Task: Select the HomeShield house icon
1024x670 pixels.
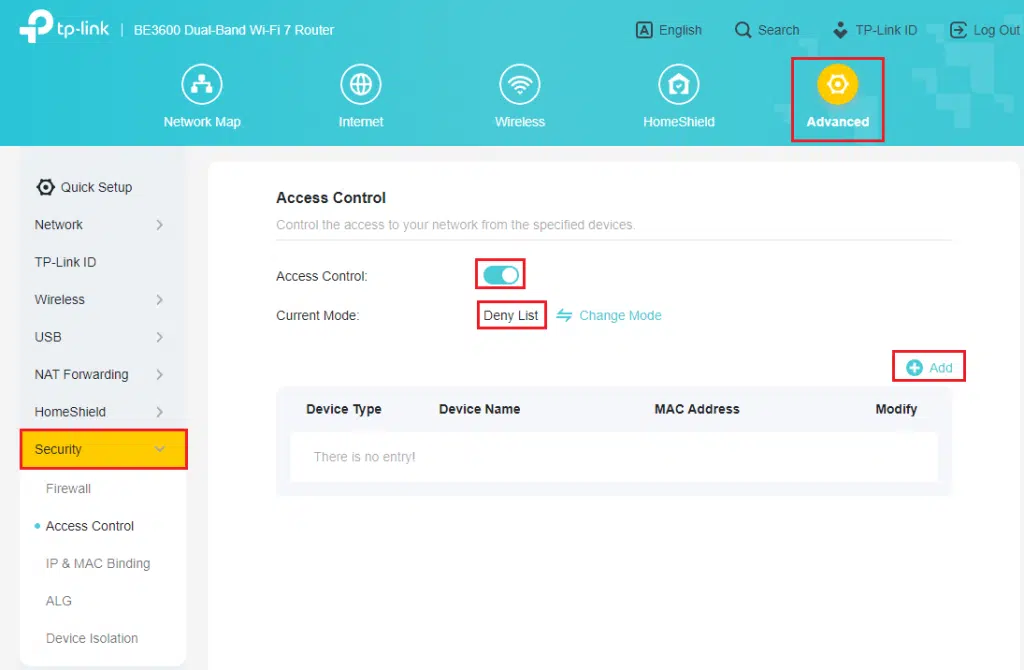Action: tap(679, 84)
